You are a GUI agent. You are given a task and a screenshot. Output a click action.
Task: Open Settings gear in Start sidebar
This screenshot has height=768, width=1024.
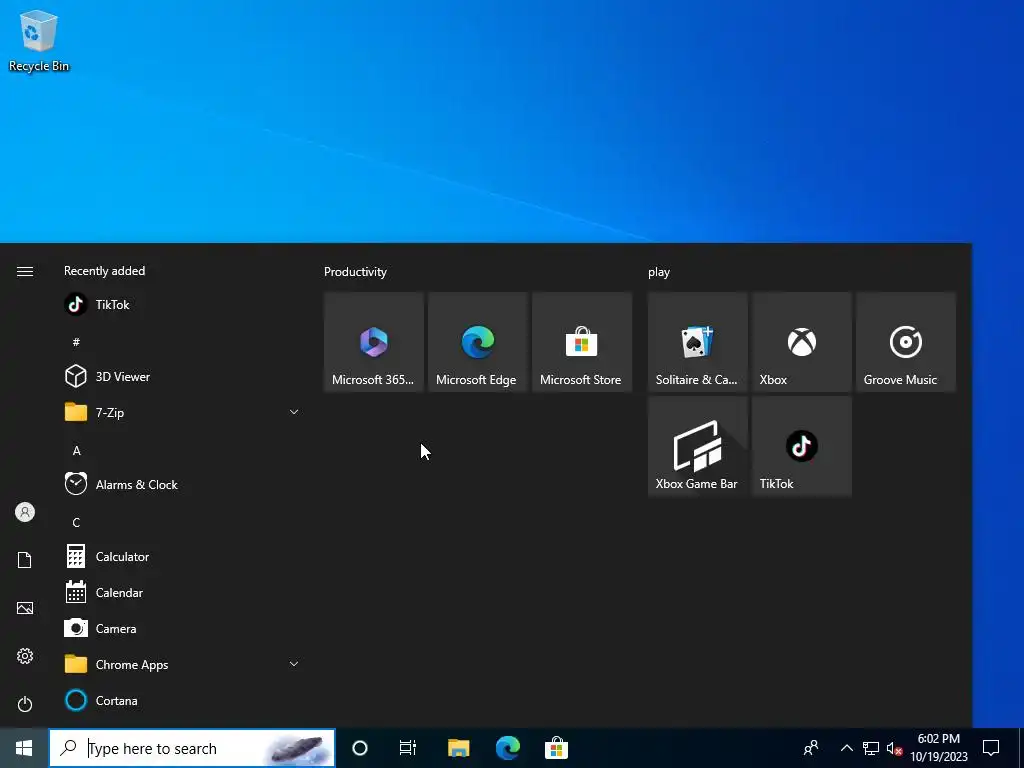[x=25, y=656]
